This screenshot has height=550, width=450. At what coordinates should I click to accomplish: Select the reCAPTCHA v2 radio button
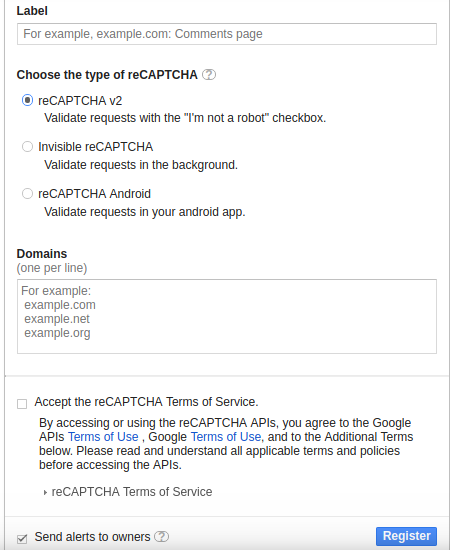pyautogui.click(x=27, y=100)
